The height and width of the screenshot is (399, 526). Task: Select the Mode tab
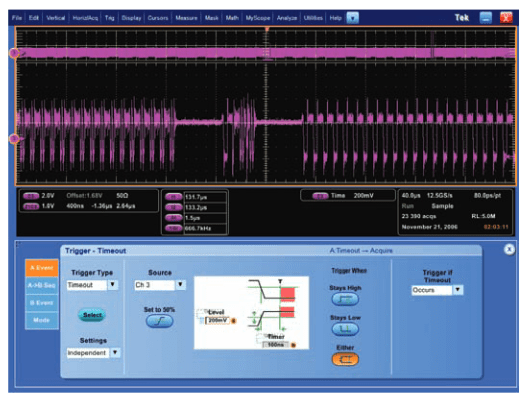[x=42, y=320]
